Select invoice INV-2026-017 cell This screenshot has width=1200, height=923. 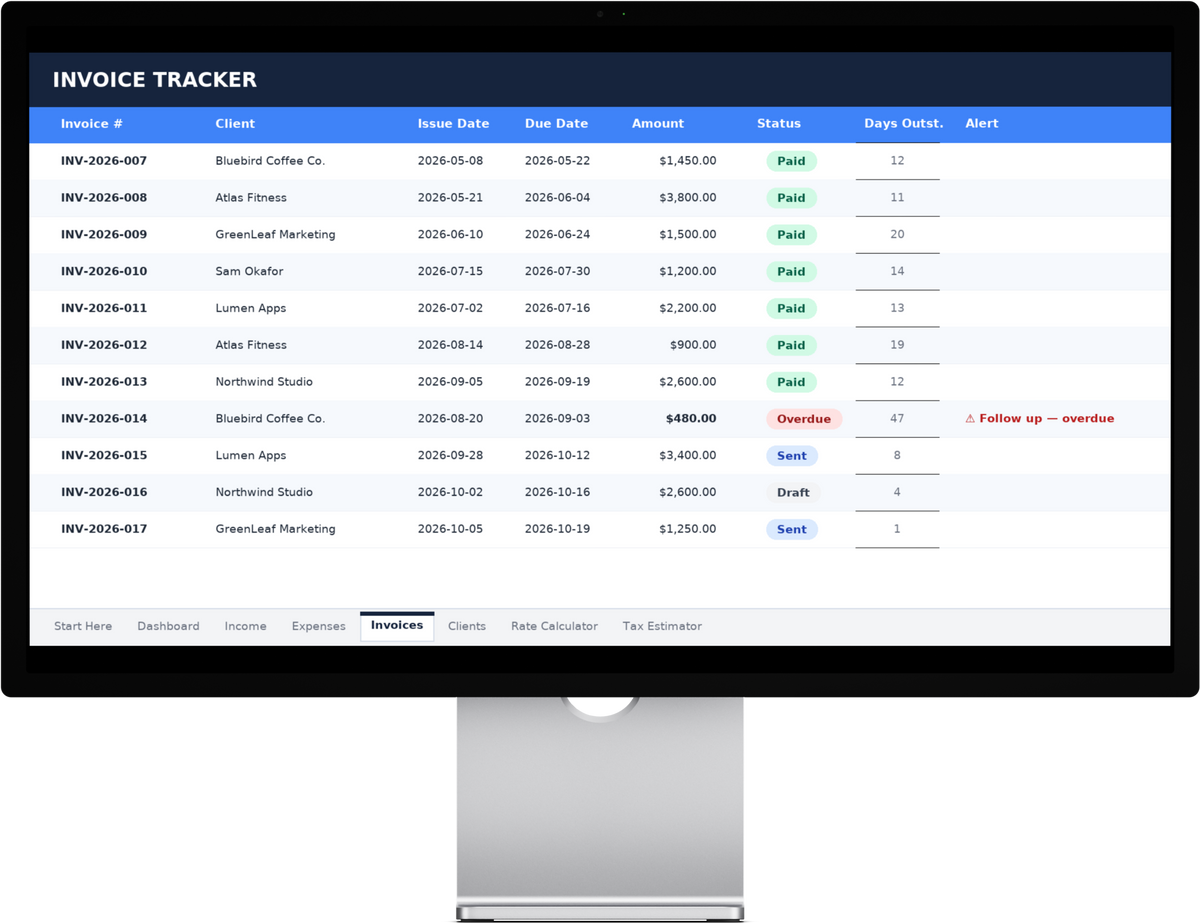103,529
